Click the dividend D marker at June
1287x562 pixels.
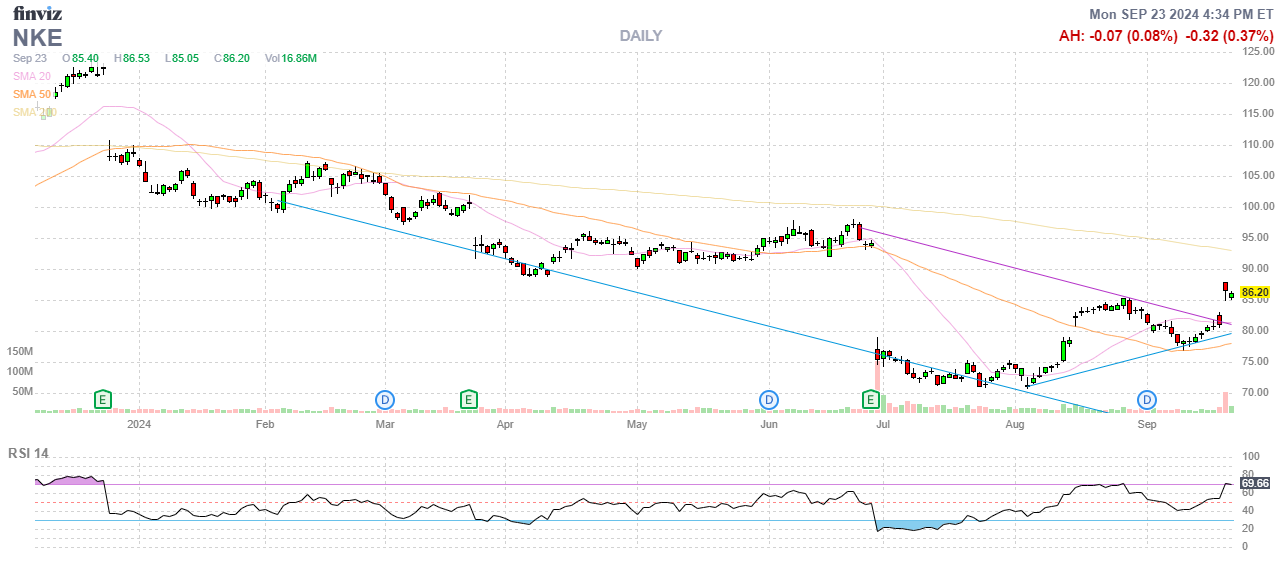pos(768,400)
